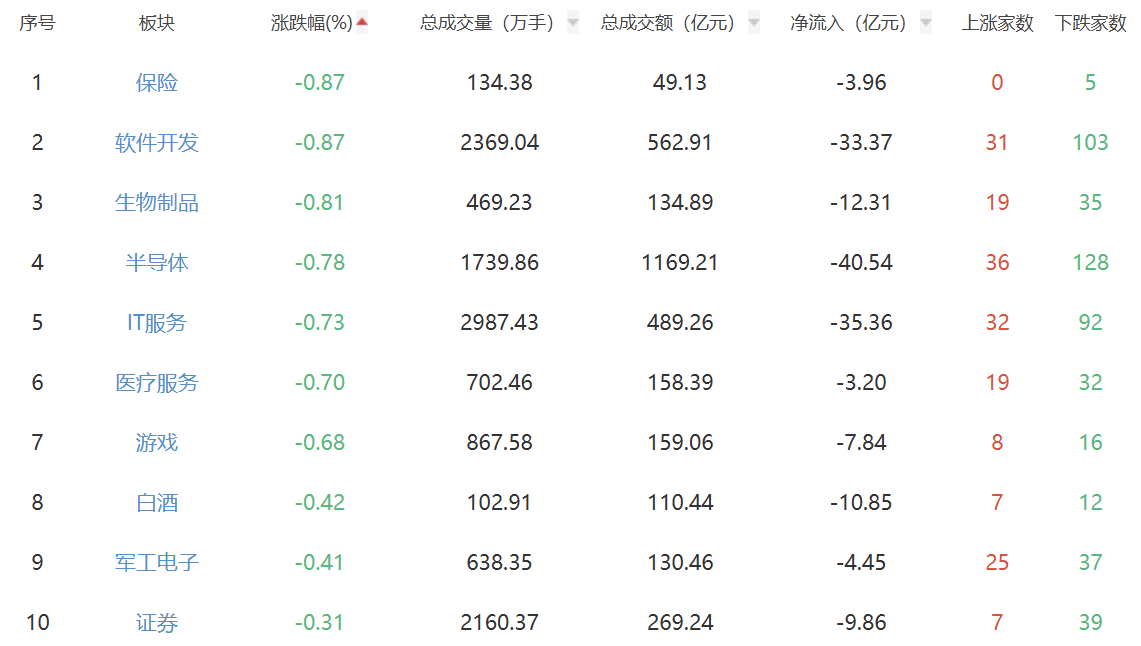Click the 证券 sector link
This screenshot has height=646, width=1141.
157,624
